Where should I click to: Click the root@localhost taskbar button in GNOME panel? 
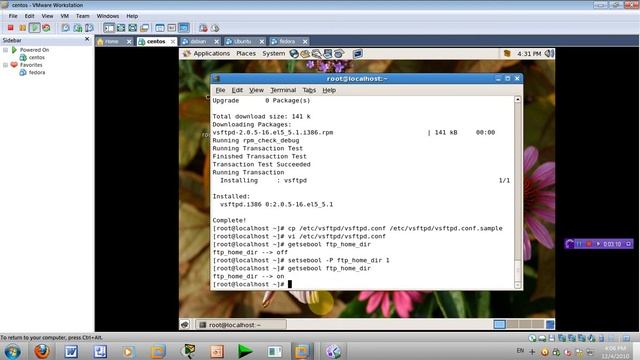coord(241,325)
